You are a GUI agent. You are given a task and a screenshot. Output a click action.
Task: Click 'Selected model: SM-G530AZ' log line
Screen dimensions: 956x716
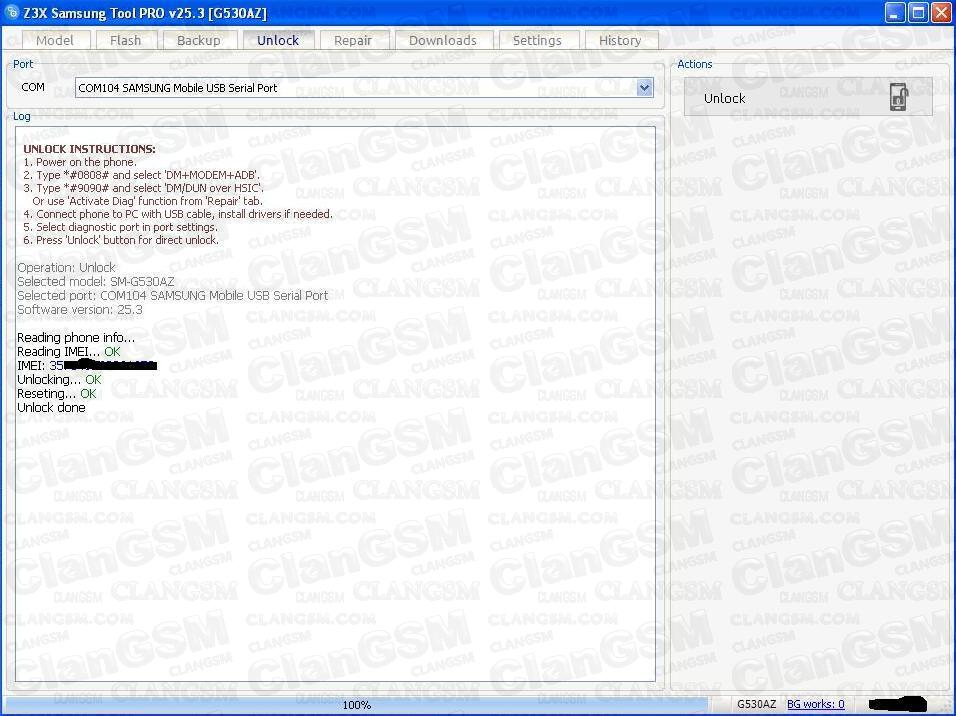(x=96, y=282)
